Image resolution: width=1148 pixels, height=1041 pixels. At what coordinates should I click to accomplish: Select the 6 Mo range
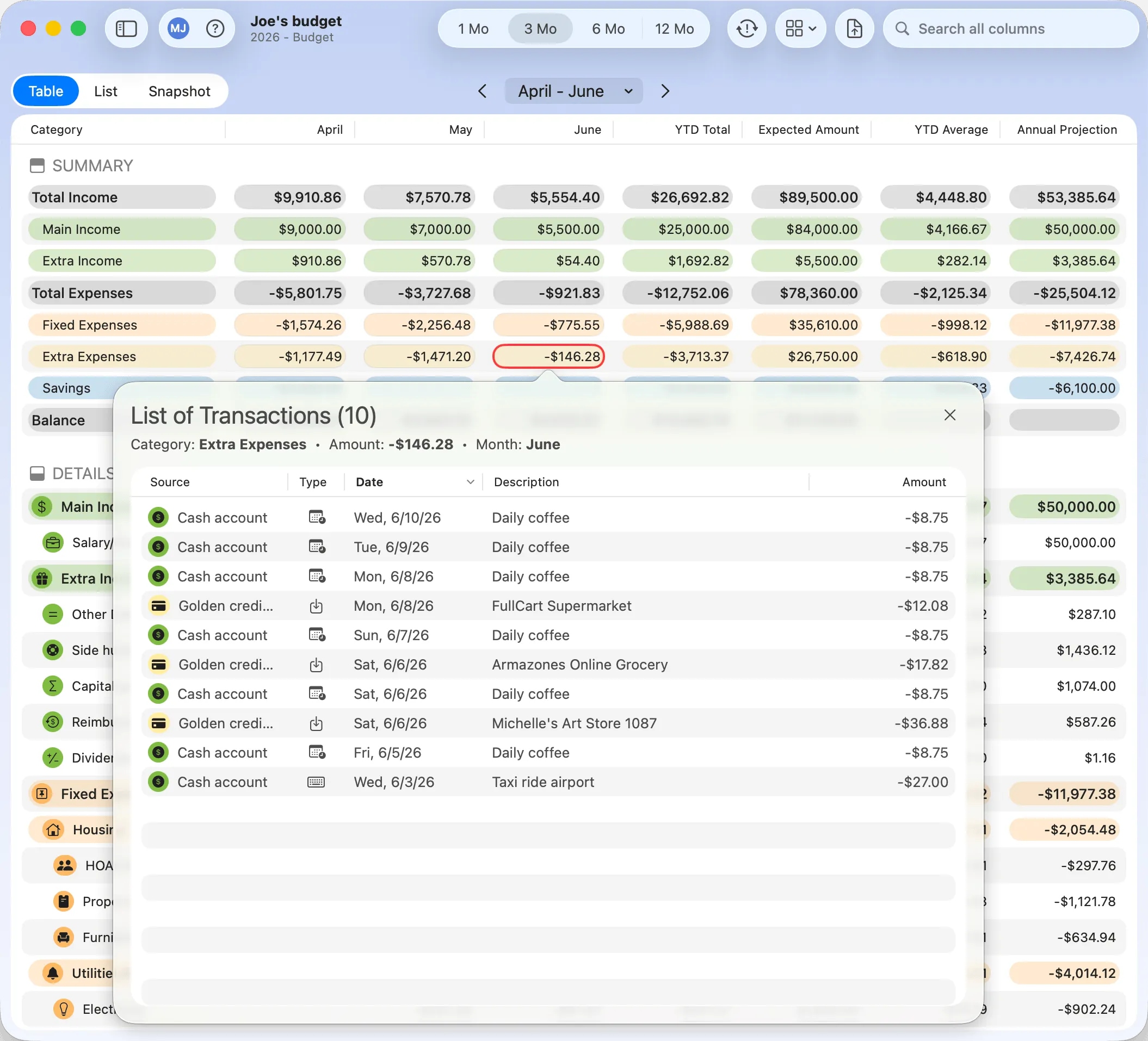point(608,28)
